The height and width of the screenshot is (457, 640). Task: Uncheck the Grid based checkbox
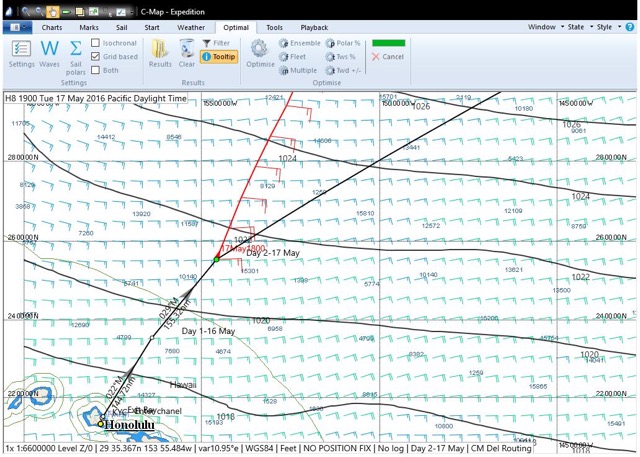click(95, 57)
